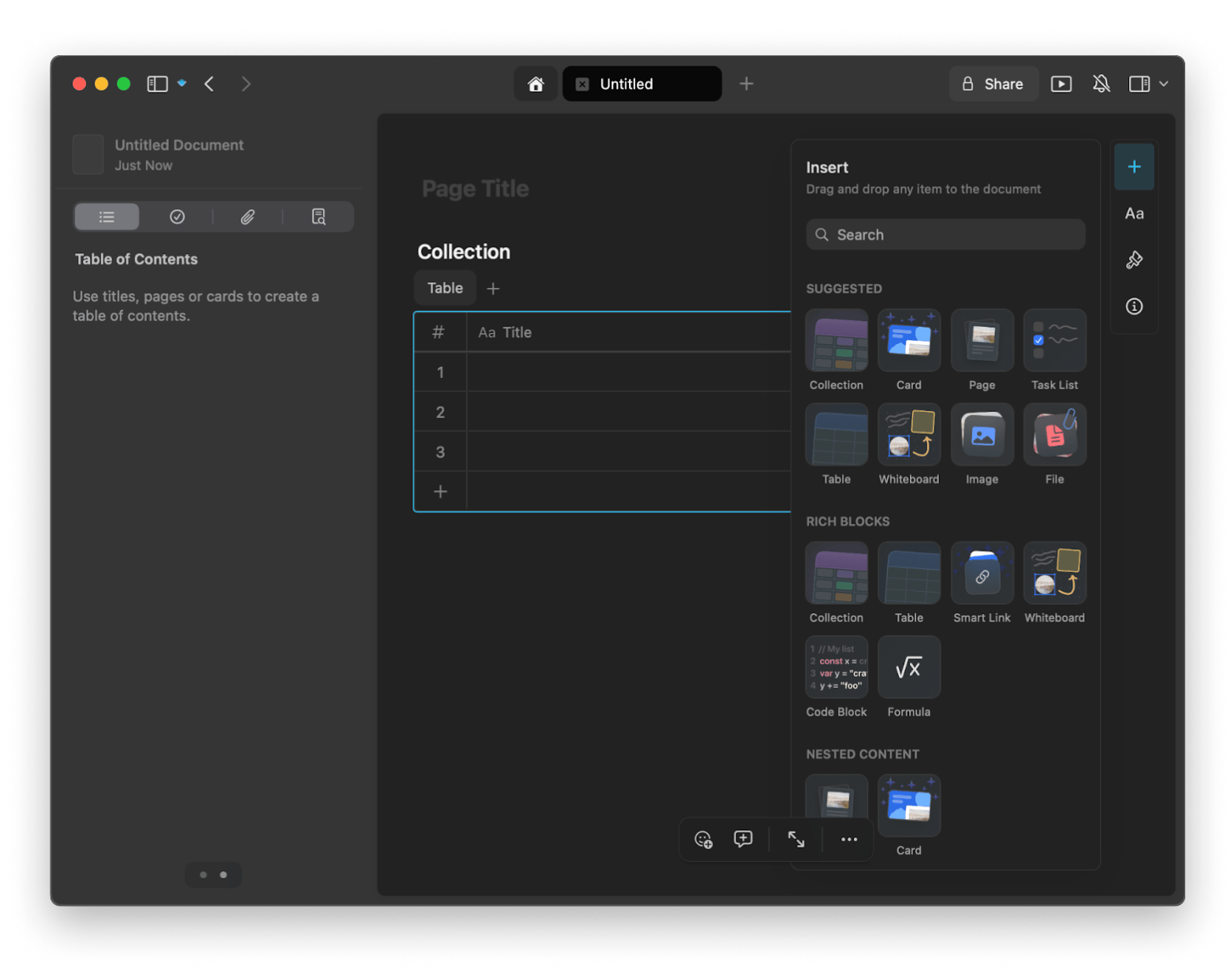Switch to the tasks checkmark view
Viewport: 1231px width, 980px height.
pos(178,217)
